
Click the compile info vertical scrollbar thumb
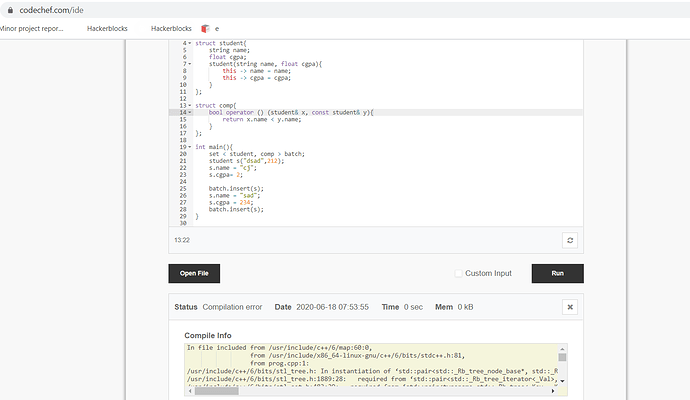(562, 357)
